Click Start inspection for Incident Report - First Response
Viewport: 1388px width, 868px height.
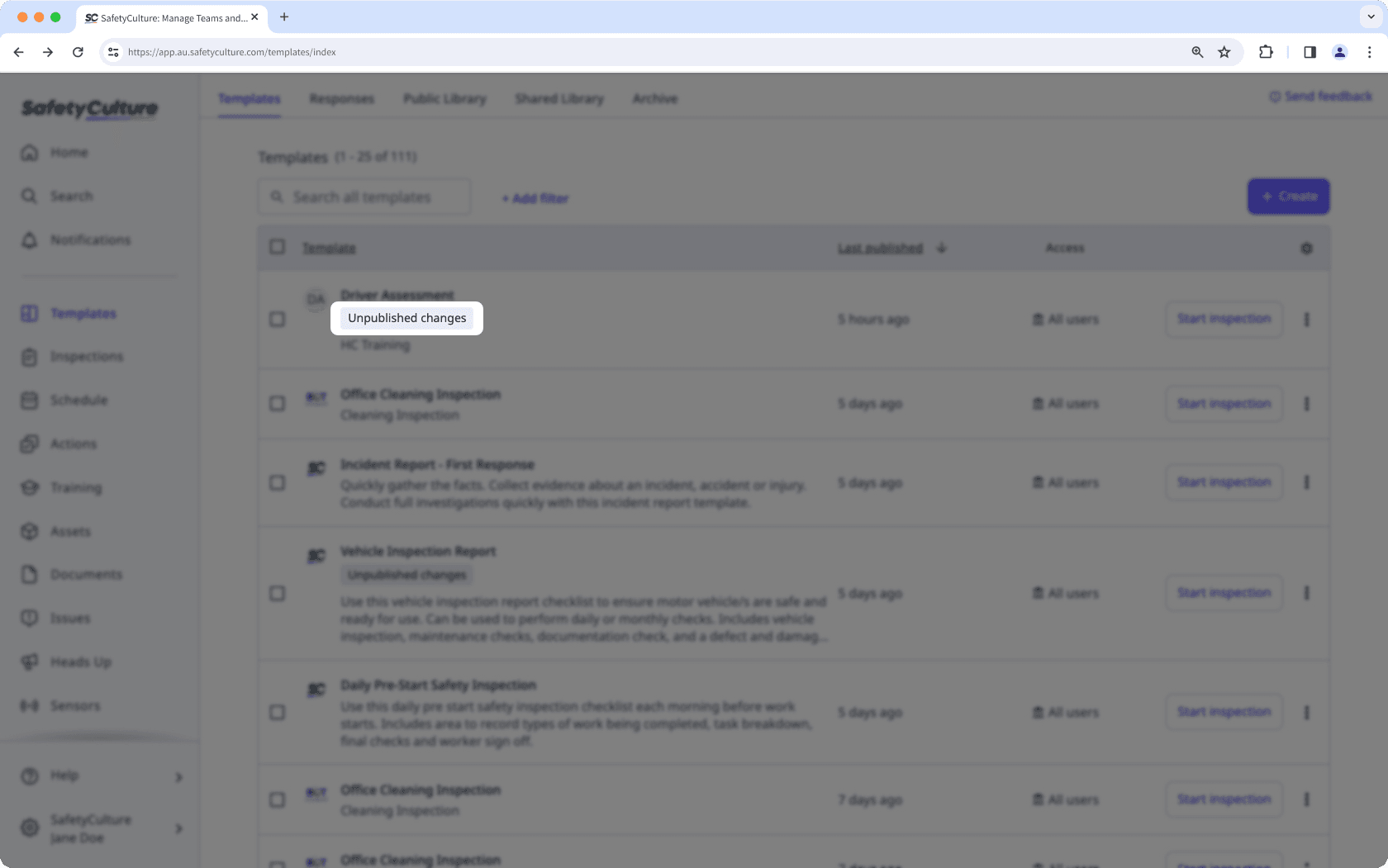click(x=1224, y=481)
